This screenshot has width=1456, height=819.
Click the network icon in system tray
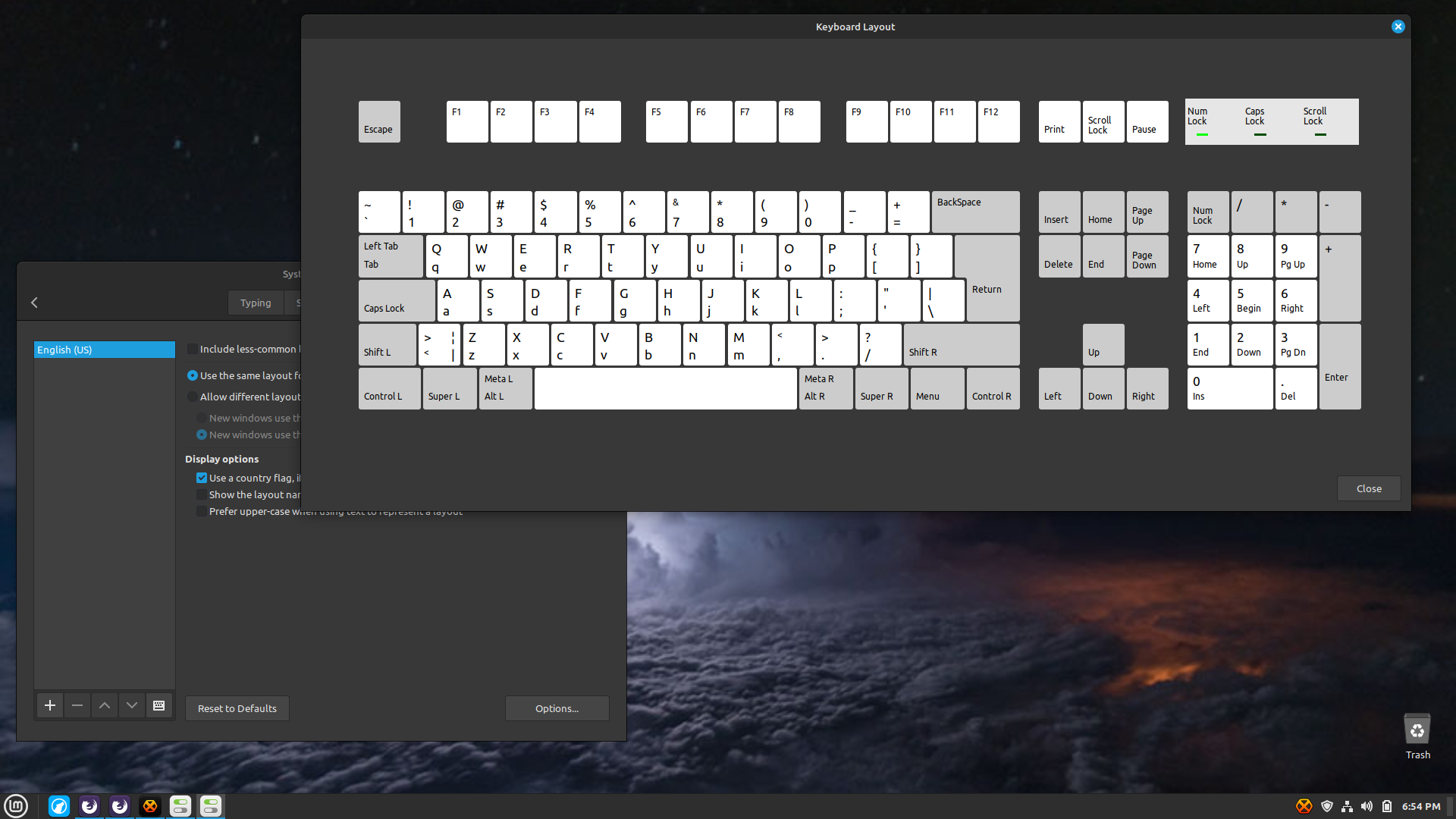click(1347, 806)
